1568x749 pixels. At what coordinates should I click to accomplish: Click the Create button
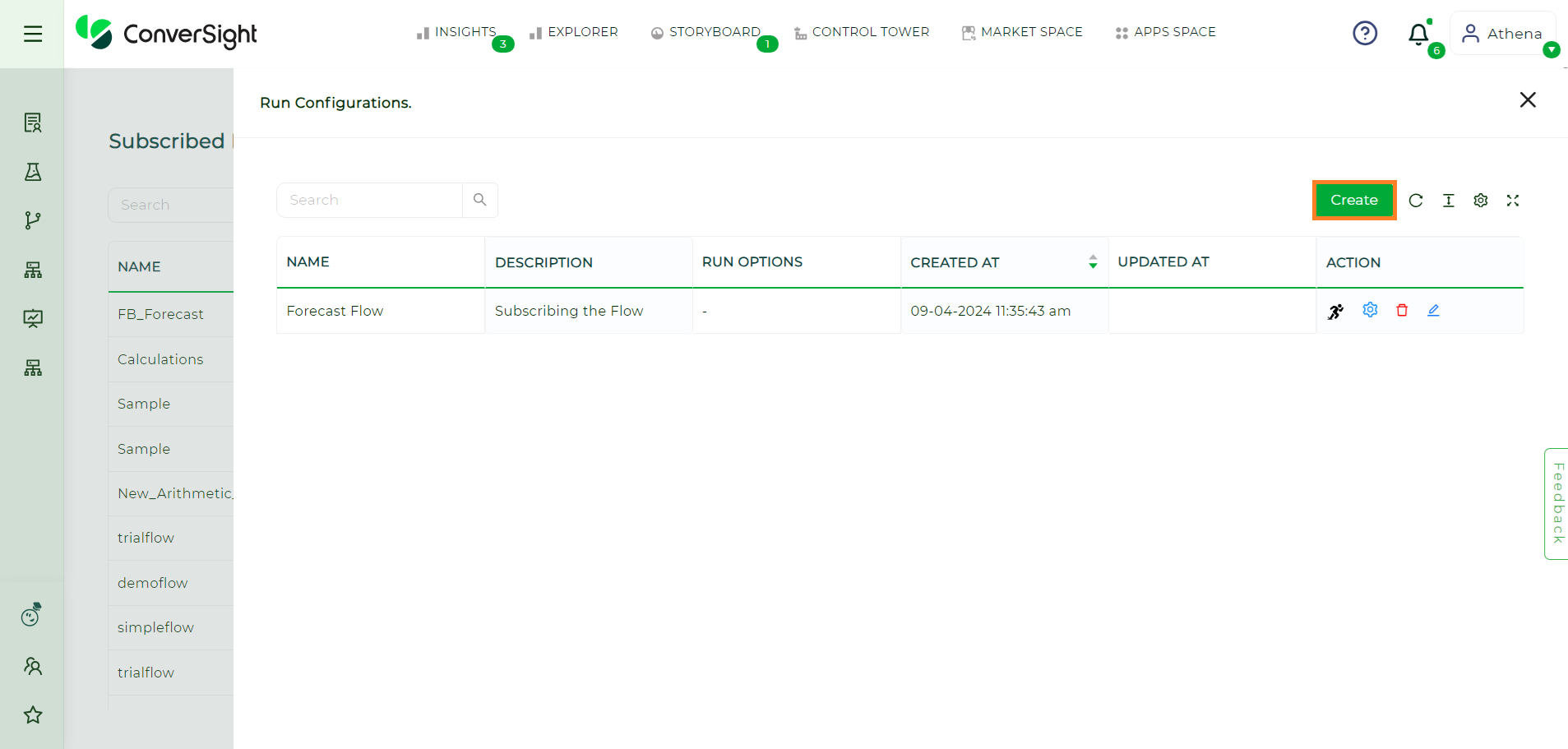coord(1354,200)
